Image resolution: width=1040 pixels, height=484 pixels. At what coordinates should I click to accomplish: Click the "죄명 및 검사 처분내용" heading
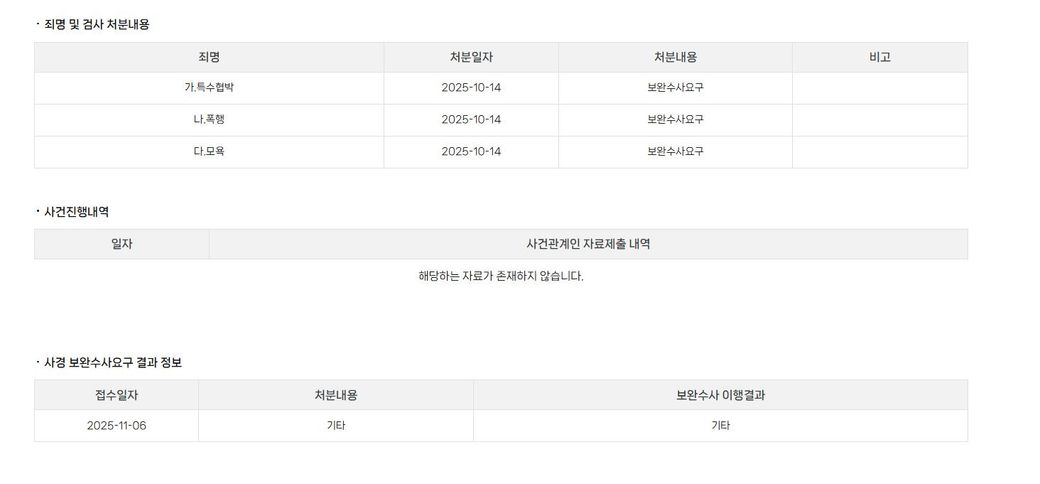click(x=97, y=25)
